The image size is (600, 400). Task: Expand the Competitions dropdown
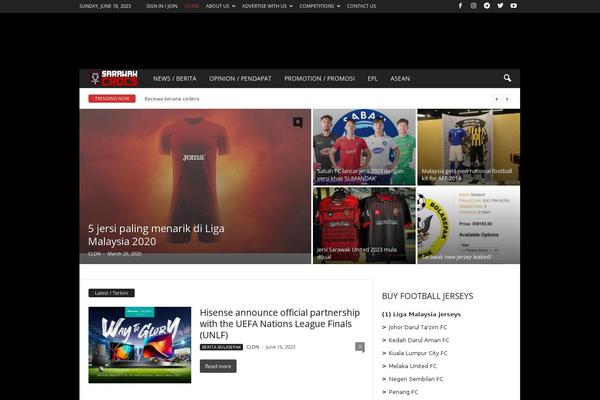point(319,6)
